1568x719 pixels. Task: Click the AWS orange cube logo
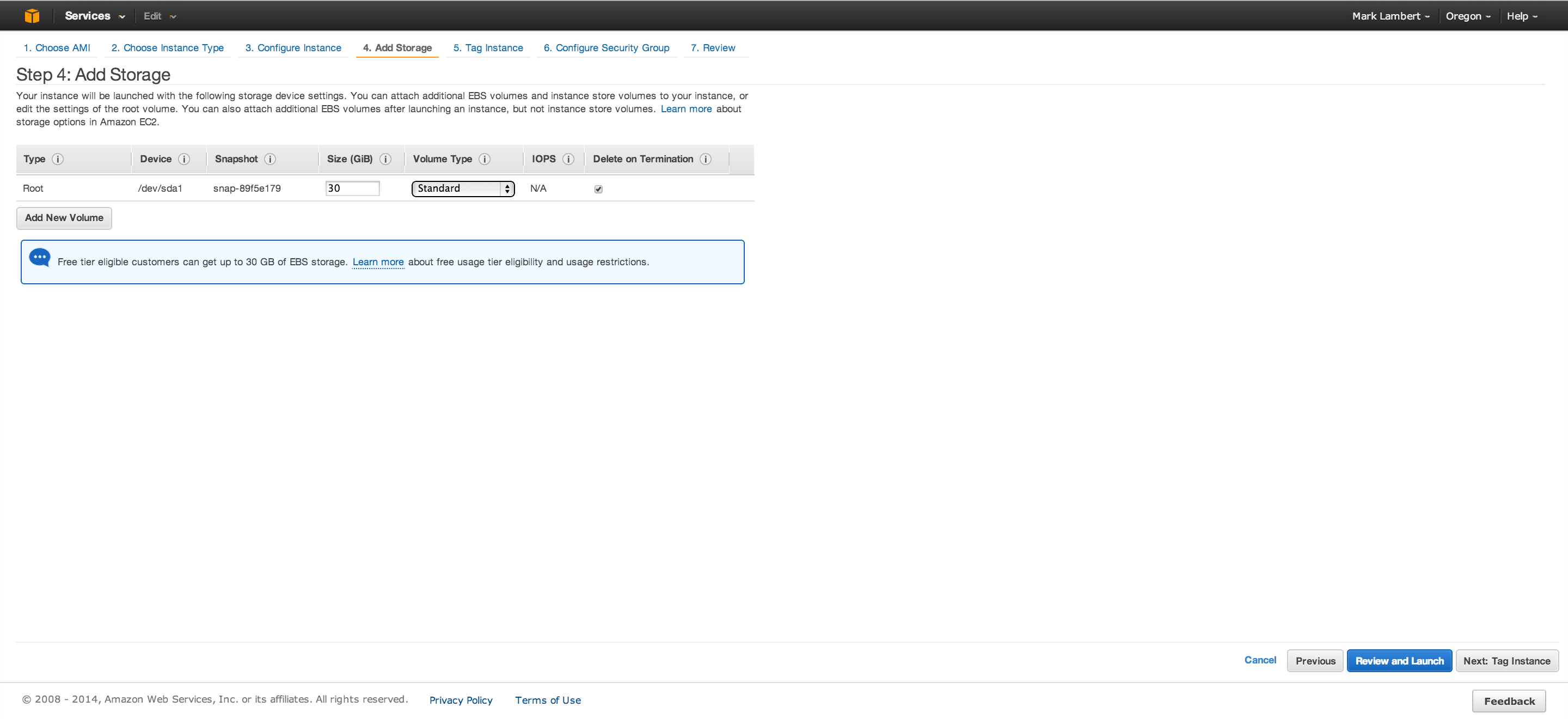click(x=32, y=16)
